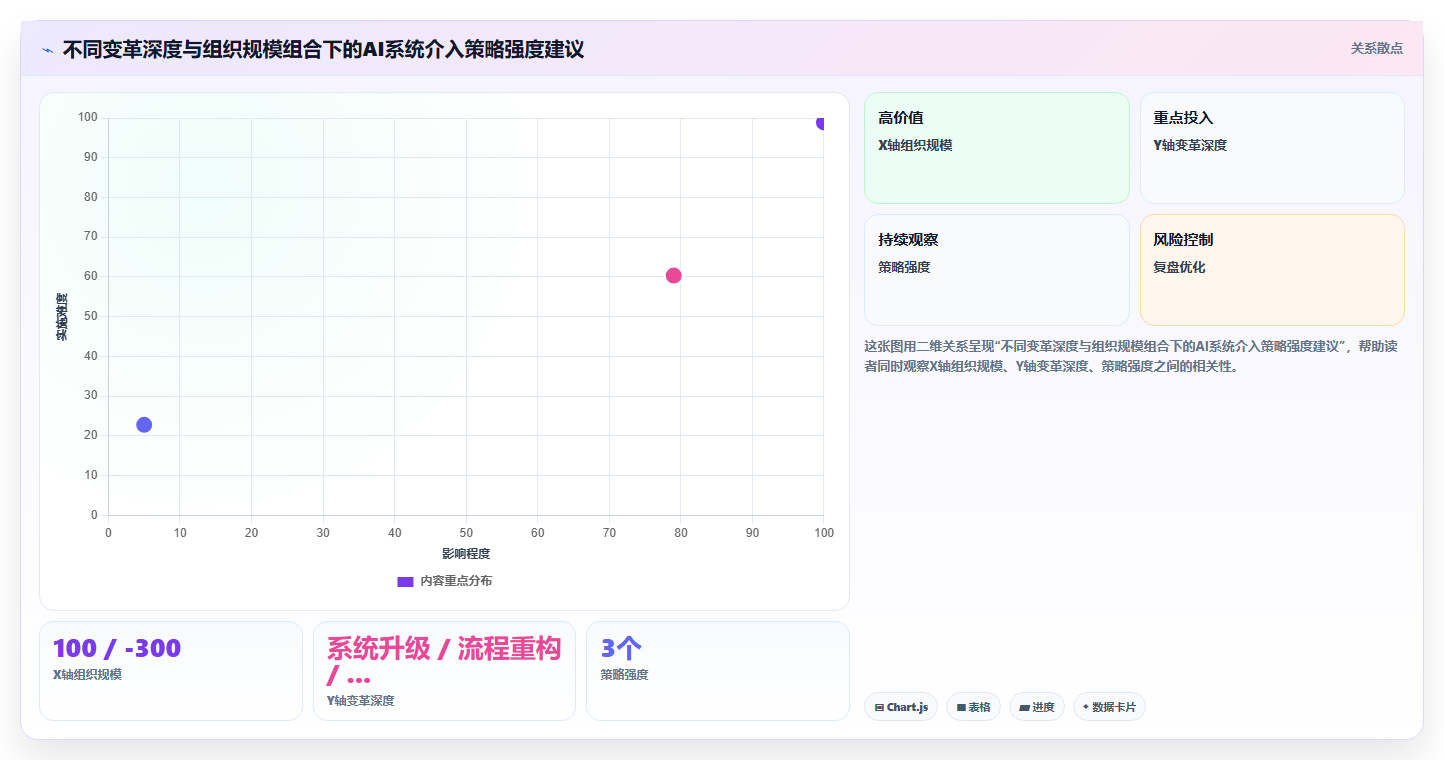Click the lightning icon beside the title
1444x760 pixels.
47,50
